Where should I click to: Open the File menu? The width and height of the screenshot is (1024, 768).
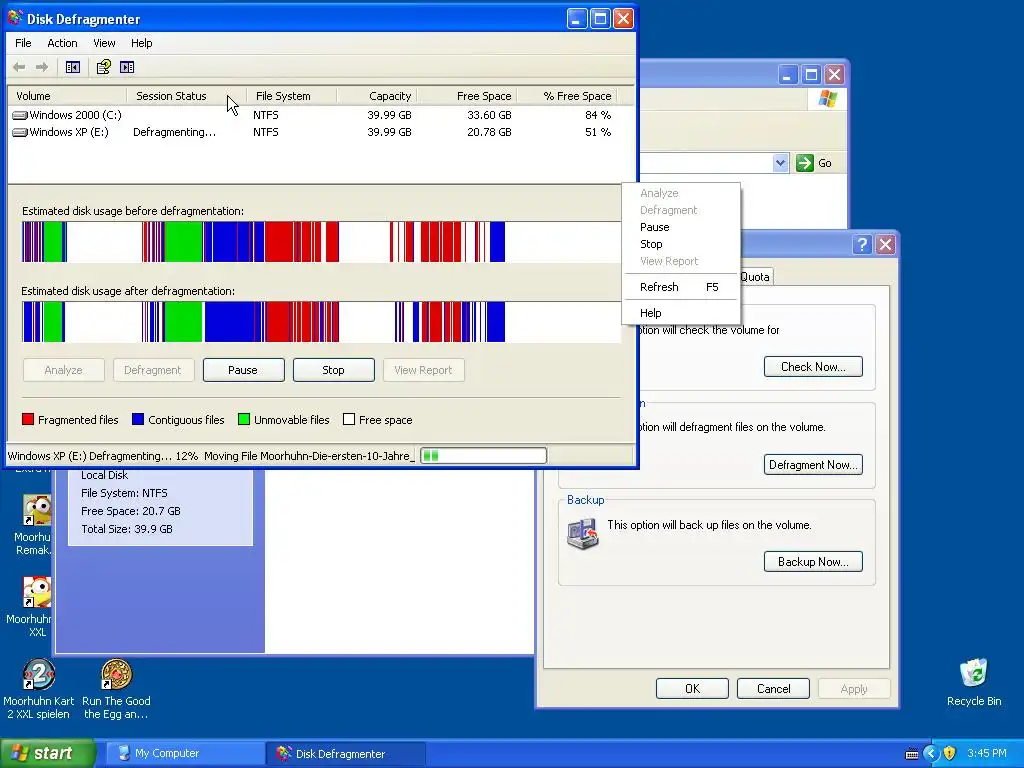coord(23,43)
